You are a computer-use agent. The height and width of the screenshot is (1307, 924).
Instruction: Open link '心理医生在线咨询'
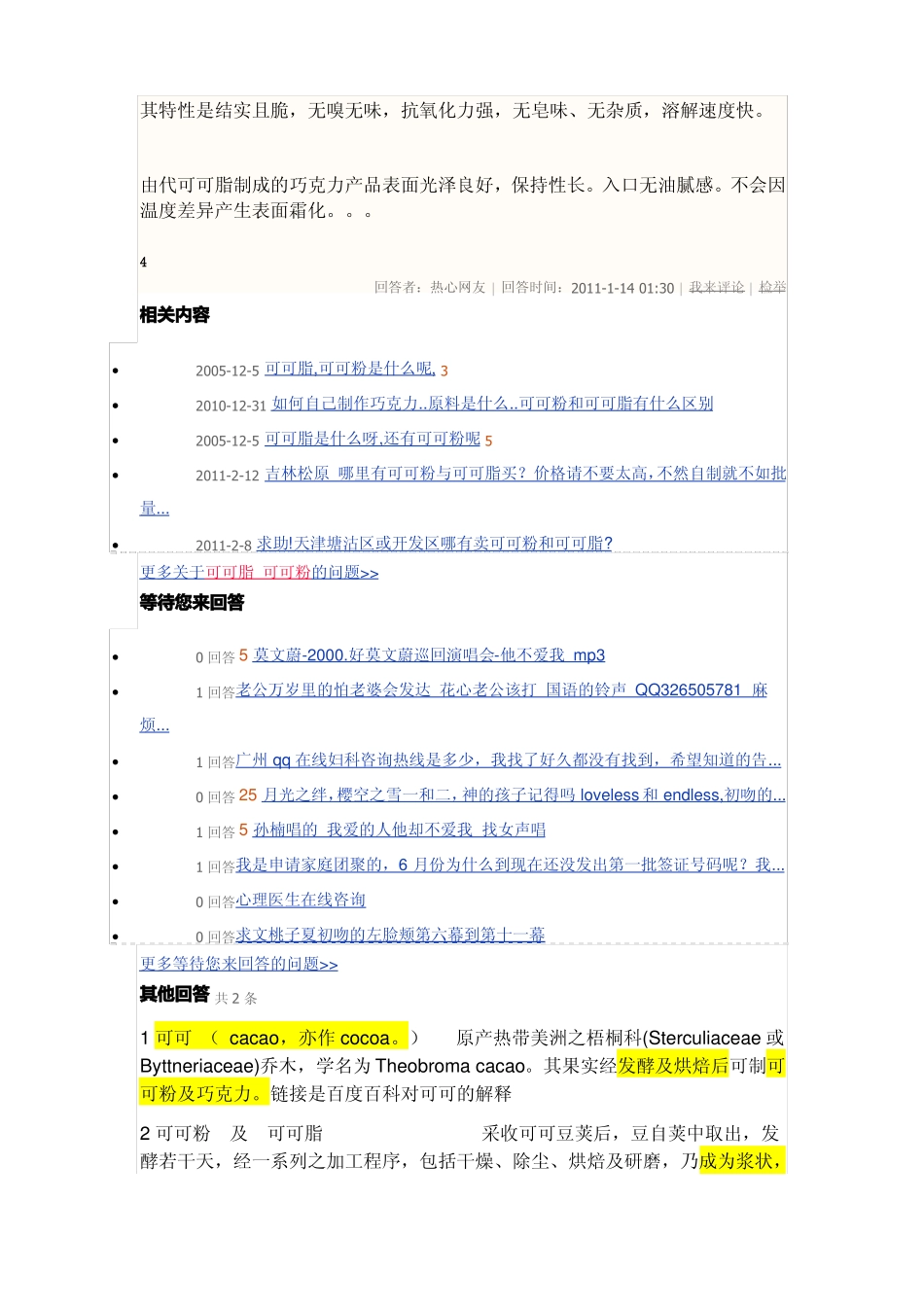(301, 901)
